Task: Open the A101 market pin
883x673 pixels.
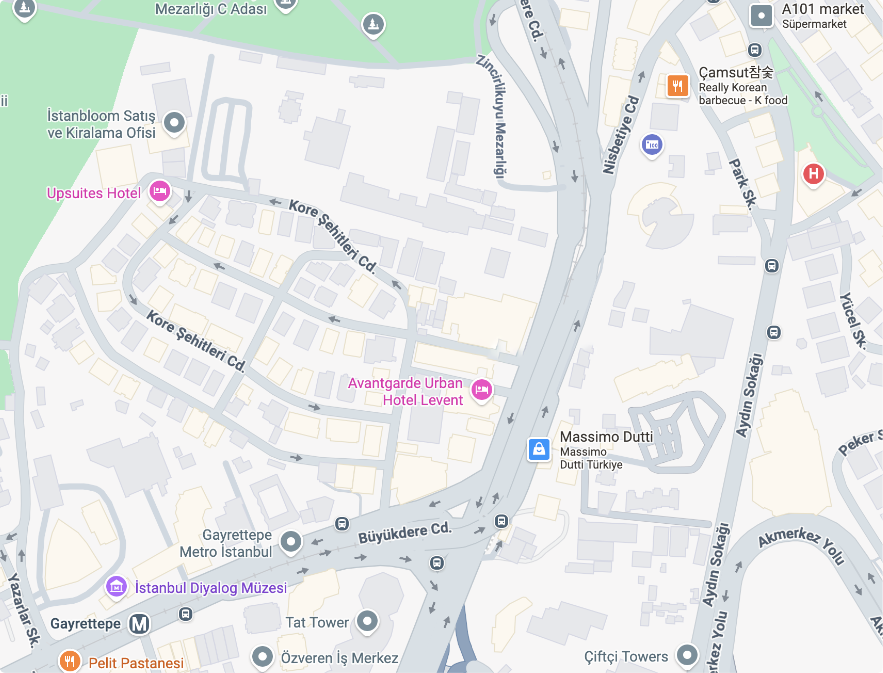Action: (x=761, y=16)
